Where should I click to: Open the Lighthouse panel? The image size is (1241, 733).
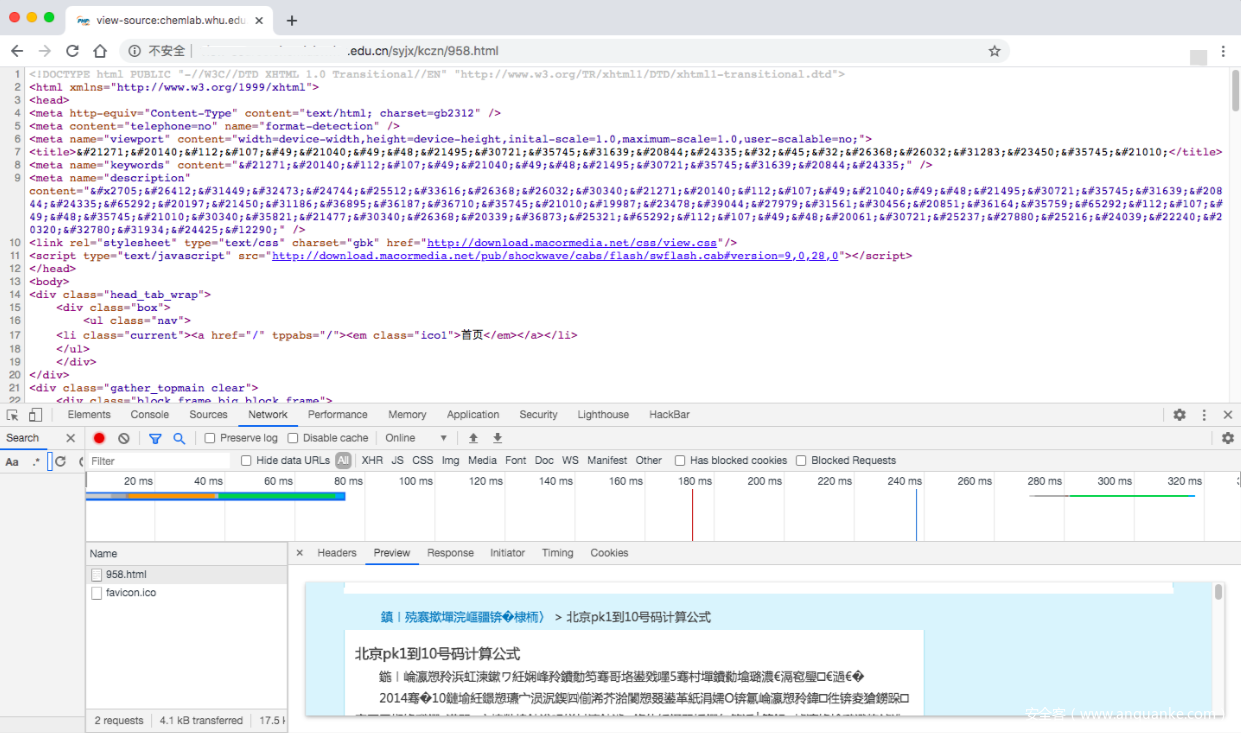[x=603, y=415]
